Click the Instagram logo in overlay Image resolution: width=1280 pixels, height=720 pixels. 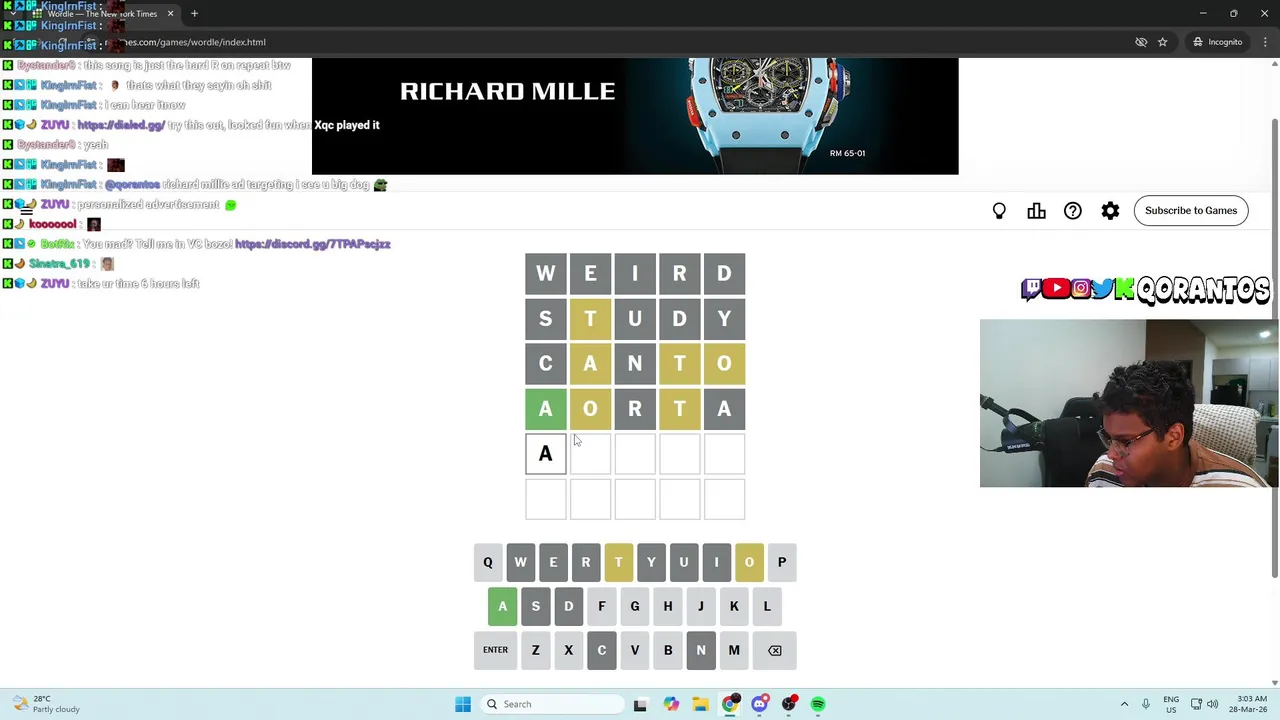[x=1080, y=289]
